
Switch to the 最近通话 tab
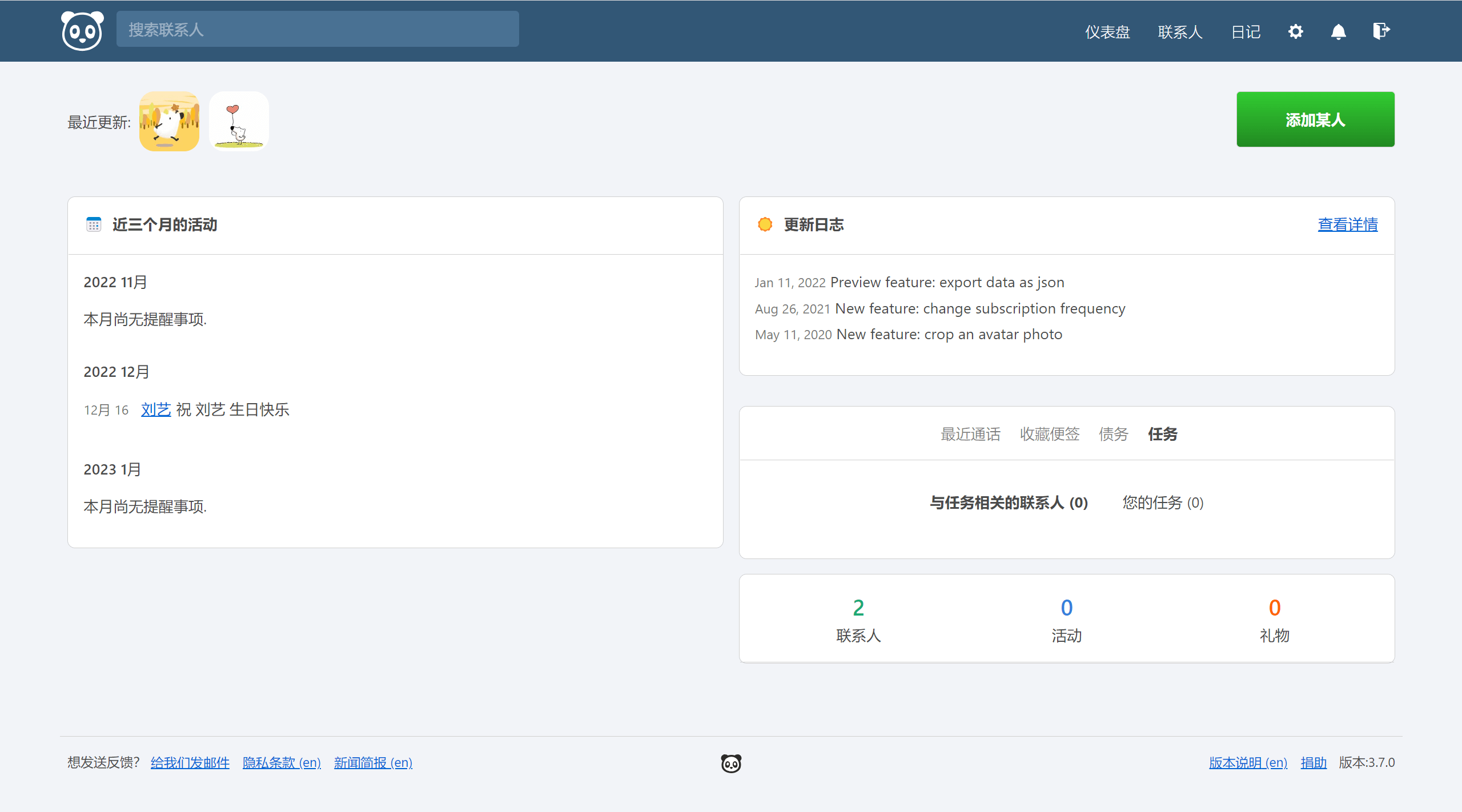[x=970, y=434]
